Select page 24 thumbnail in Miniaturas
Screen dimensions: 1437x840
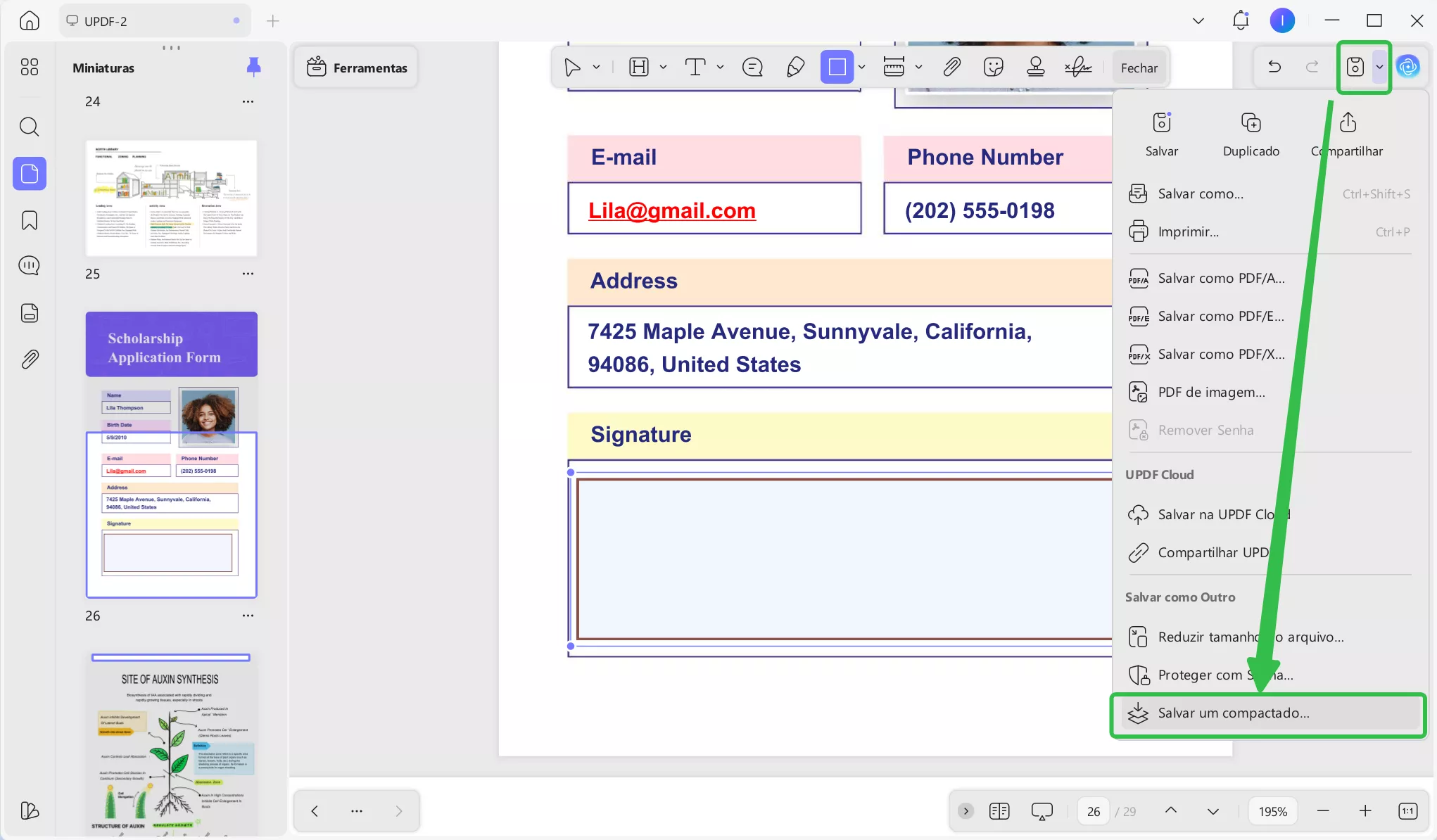point(171,198)
